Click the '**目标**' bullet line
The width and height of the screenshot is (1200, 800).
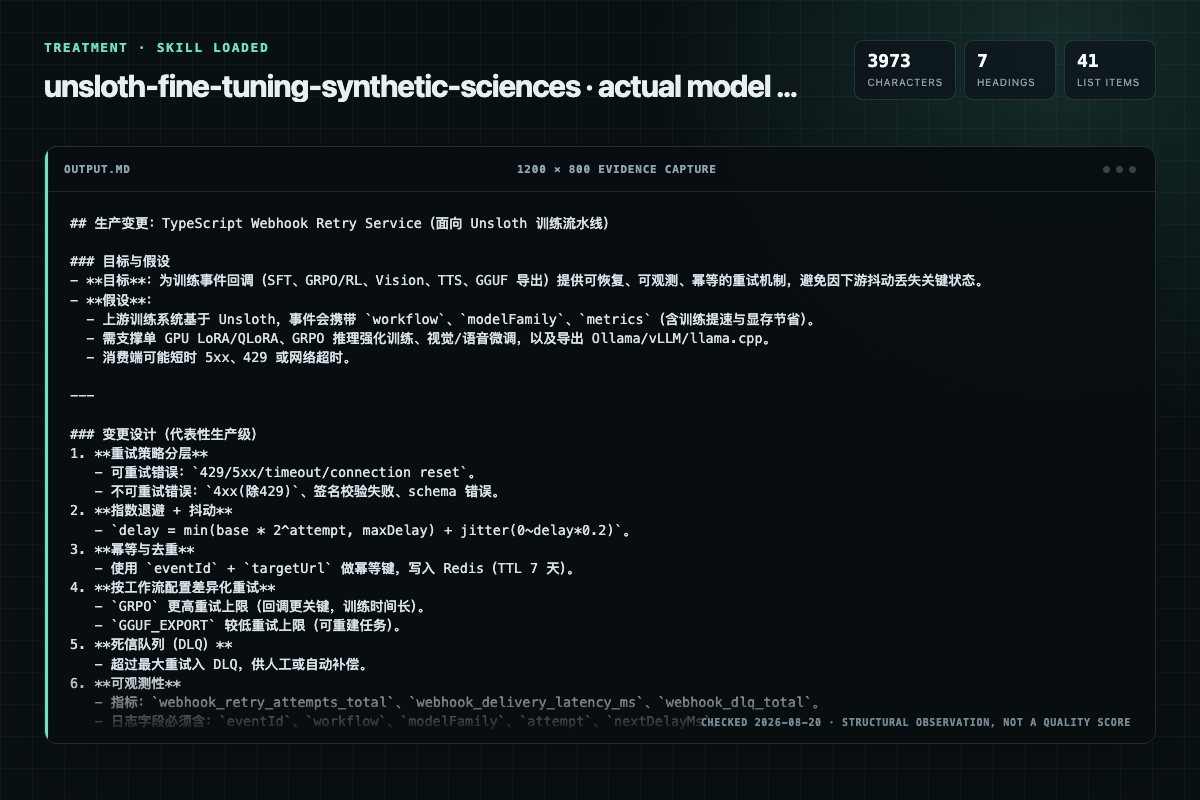pyautogui.click(x=527, y=281)
